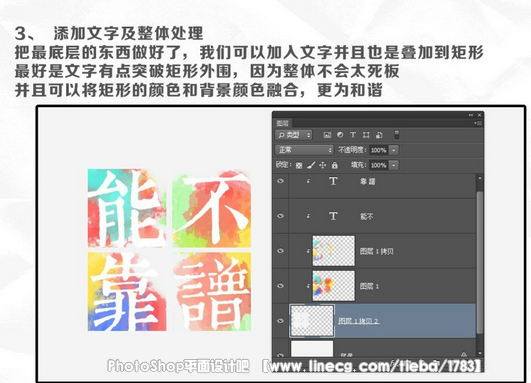This screenshot has height=383, width=531.
Task: Click the layers scrollbar up arrow
Action: tap(480, 178)
